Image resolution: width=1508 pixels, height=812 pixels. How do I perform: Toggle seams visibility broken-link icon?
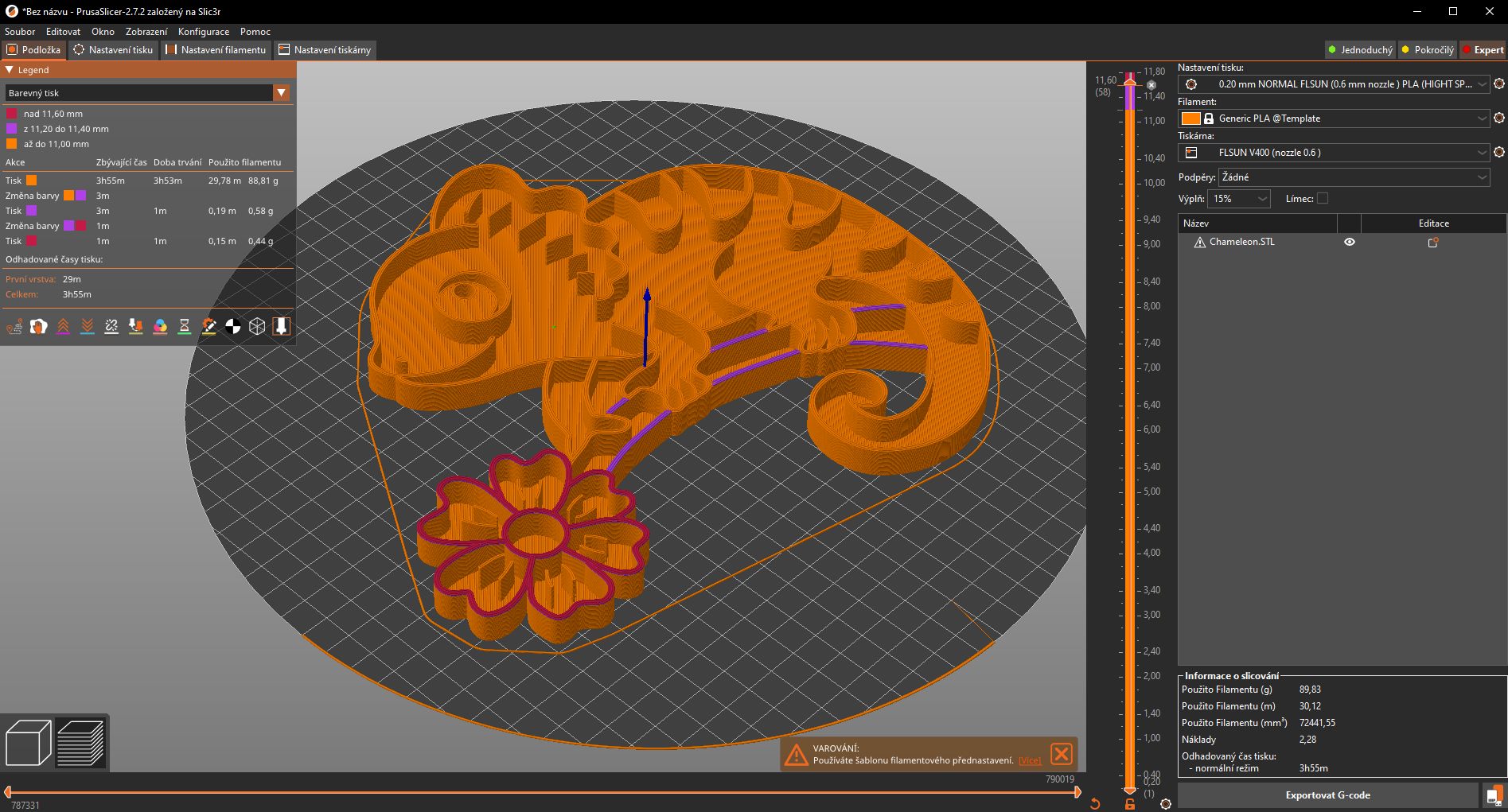111,326
